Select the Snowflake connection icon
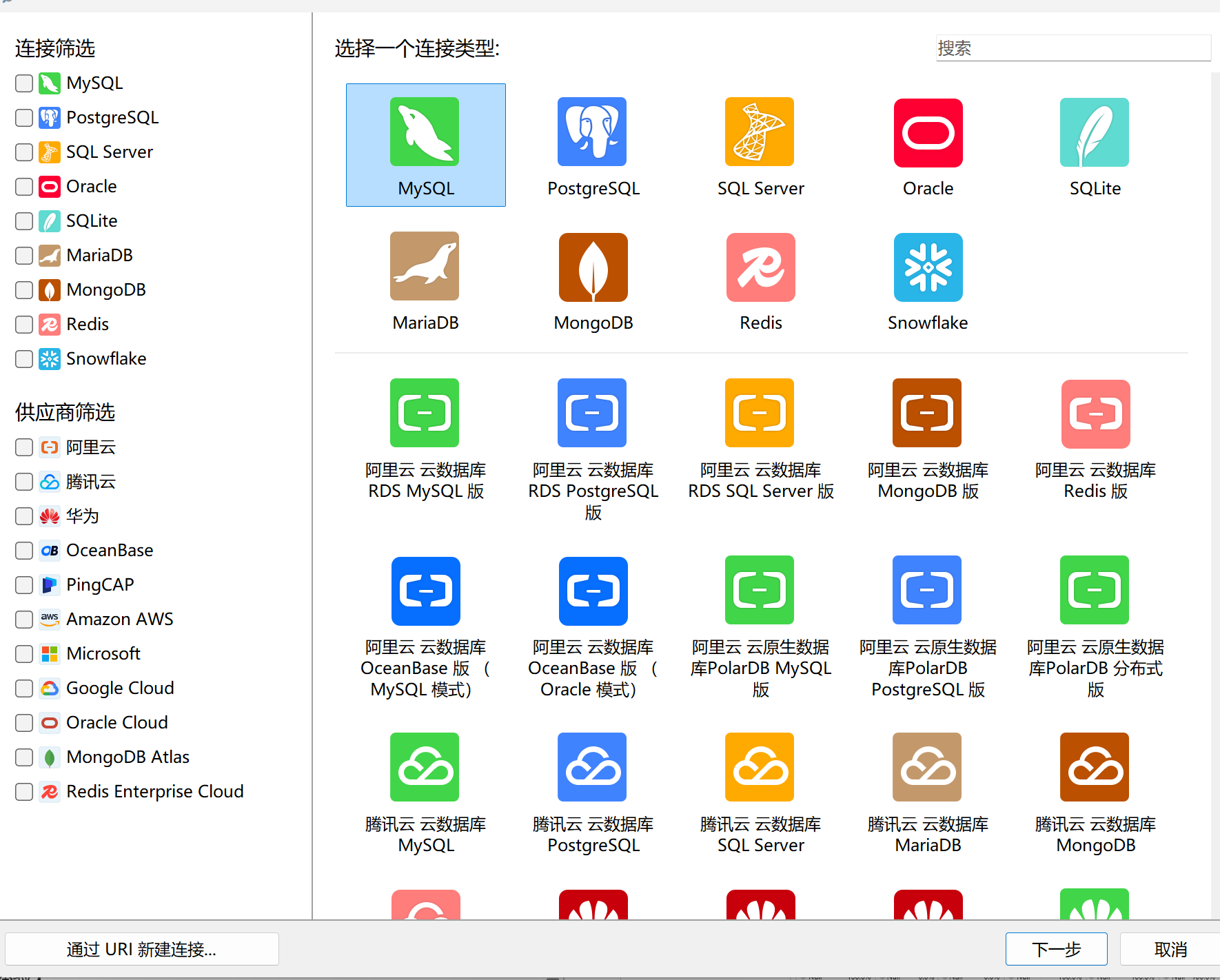The width and height of the screenshot is (1220, 980). [928, 267]
